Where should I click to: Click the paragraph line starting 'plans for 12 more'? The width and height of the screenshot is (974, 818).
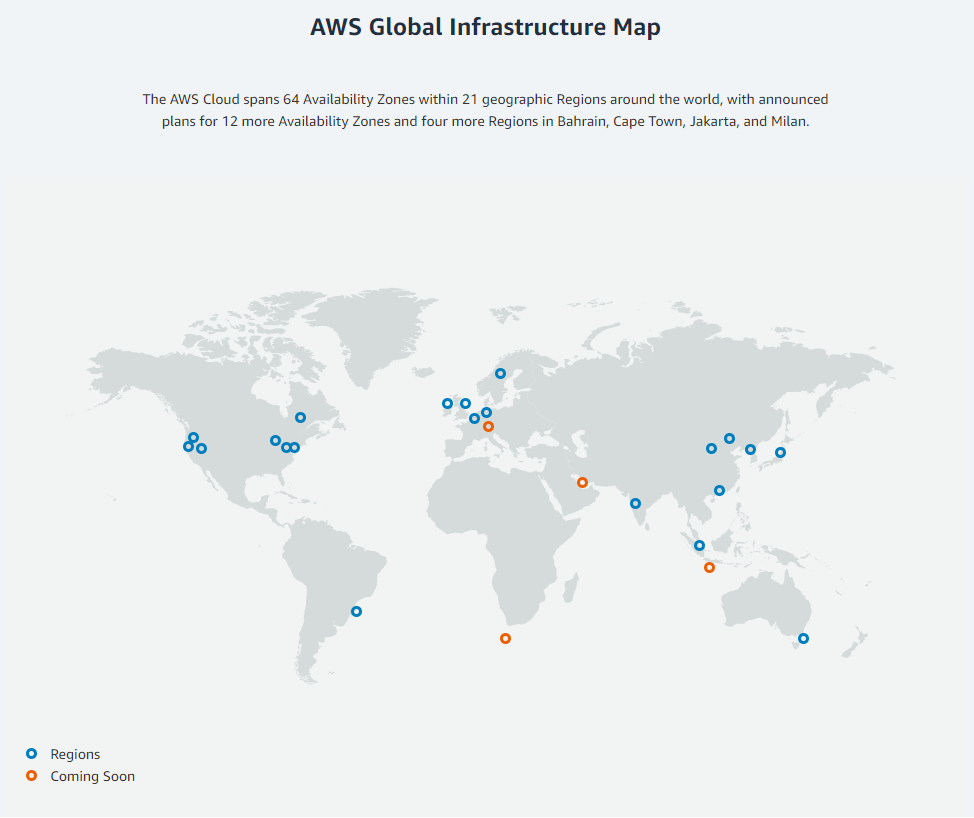point(485,121)
